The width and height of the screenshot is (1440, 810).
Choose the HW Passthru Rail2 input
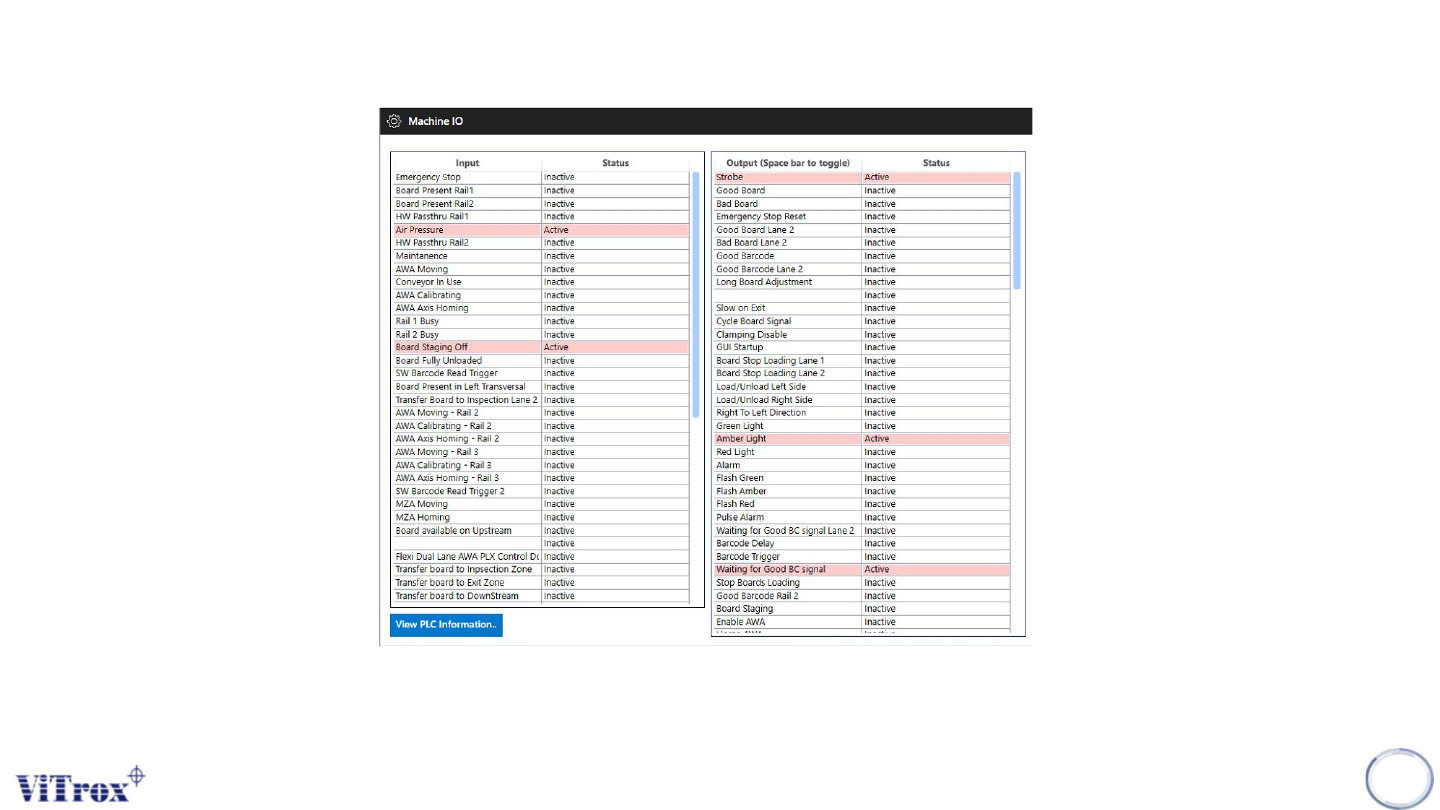(x=541, y=242)
